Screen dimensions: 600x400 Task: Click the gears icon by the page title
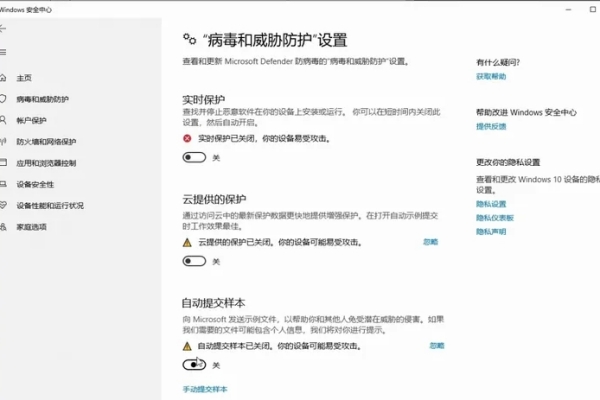[189, 39]
